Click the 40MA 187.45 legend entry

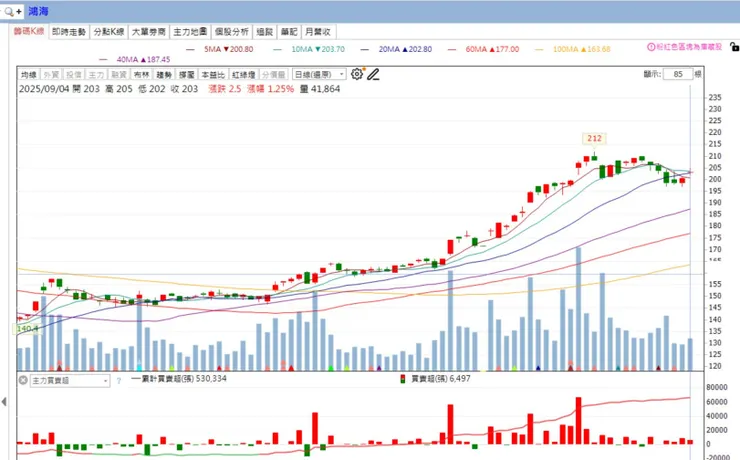coord(135,59)
